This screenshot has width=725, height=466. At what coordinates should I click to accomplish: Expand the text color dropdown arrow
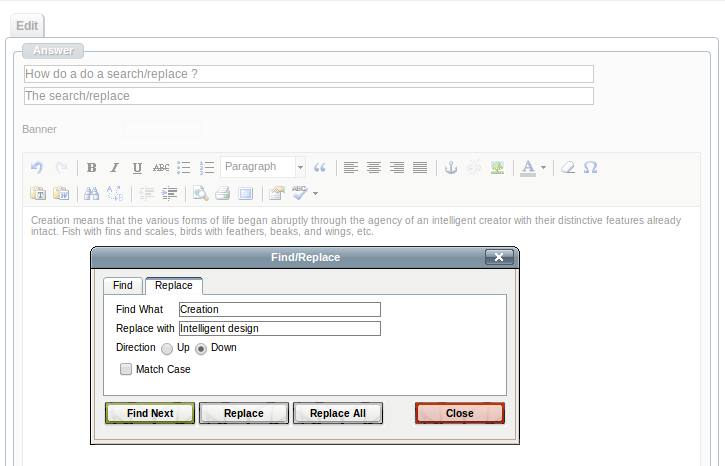coord(543,168)
